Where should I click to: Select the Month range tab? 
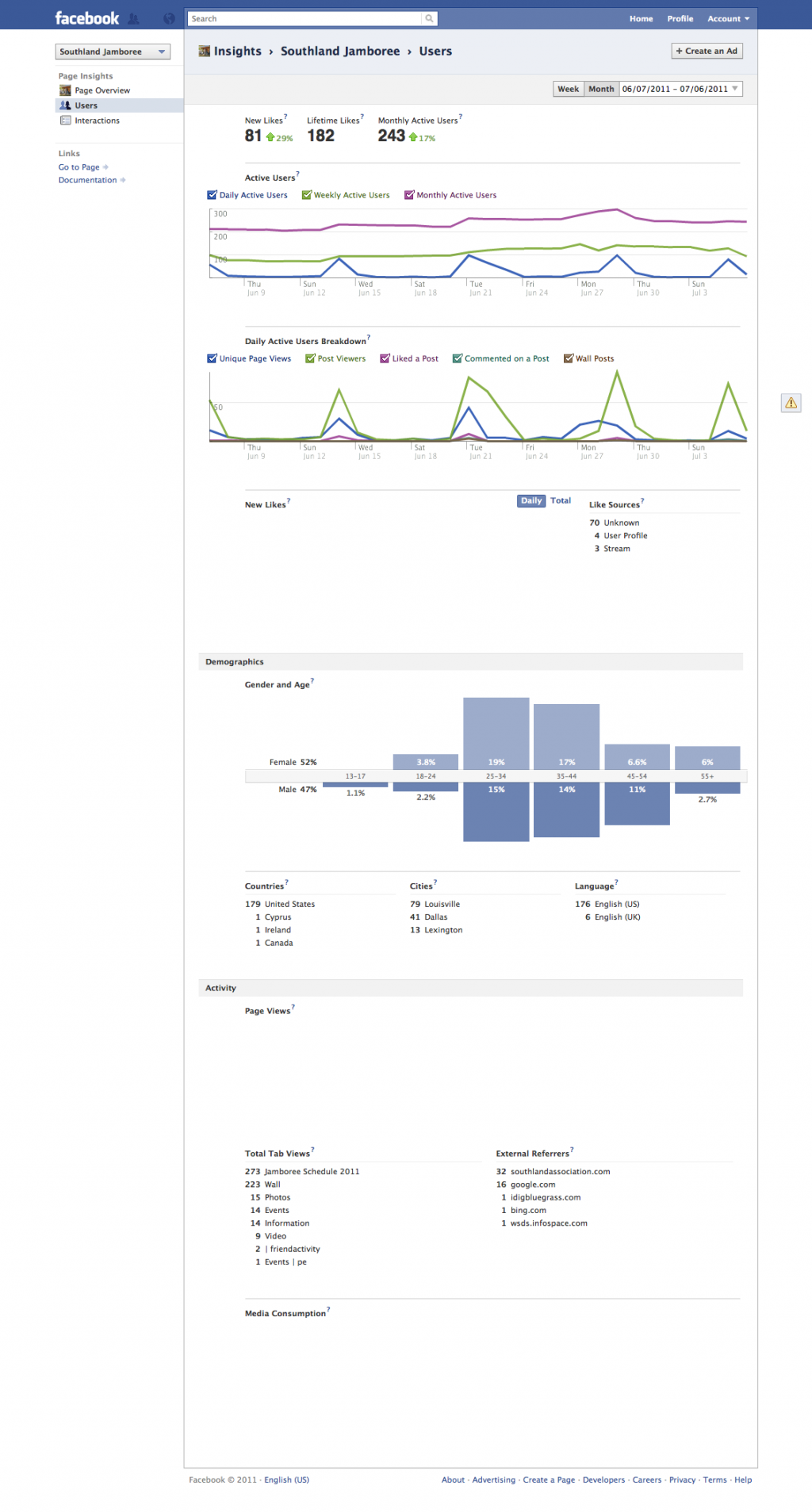point(601,89)
